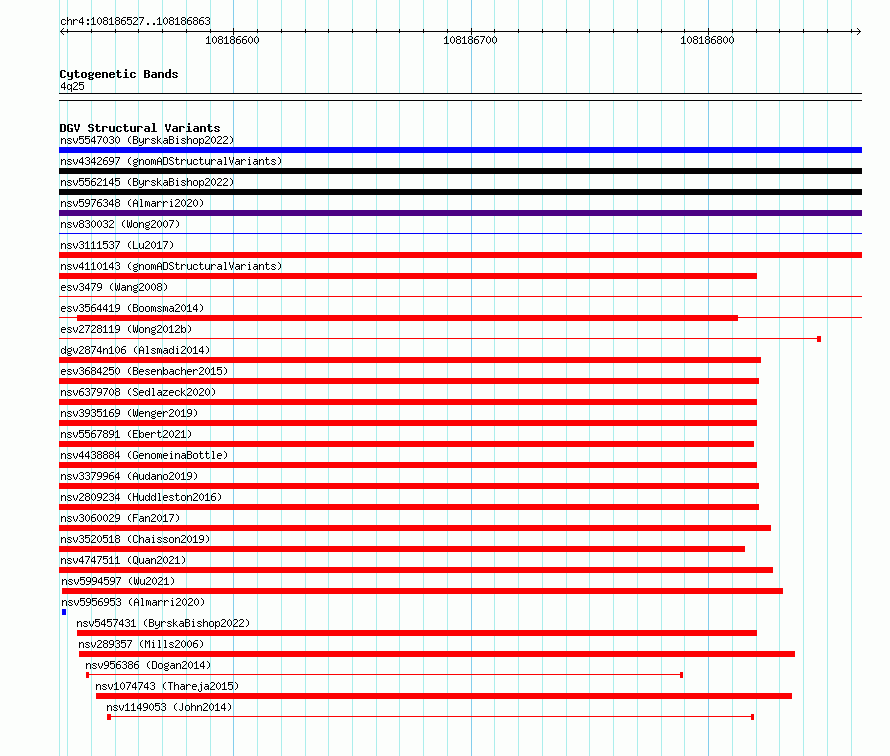Click the DGV Structural Variants track title
This screenshot has height=756, width=890.
tap(140, 128)
